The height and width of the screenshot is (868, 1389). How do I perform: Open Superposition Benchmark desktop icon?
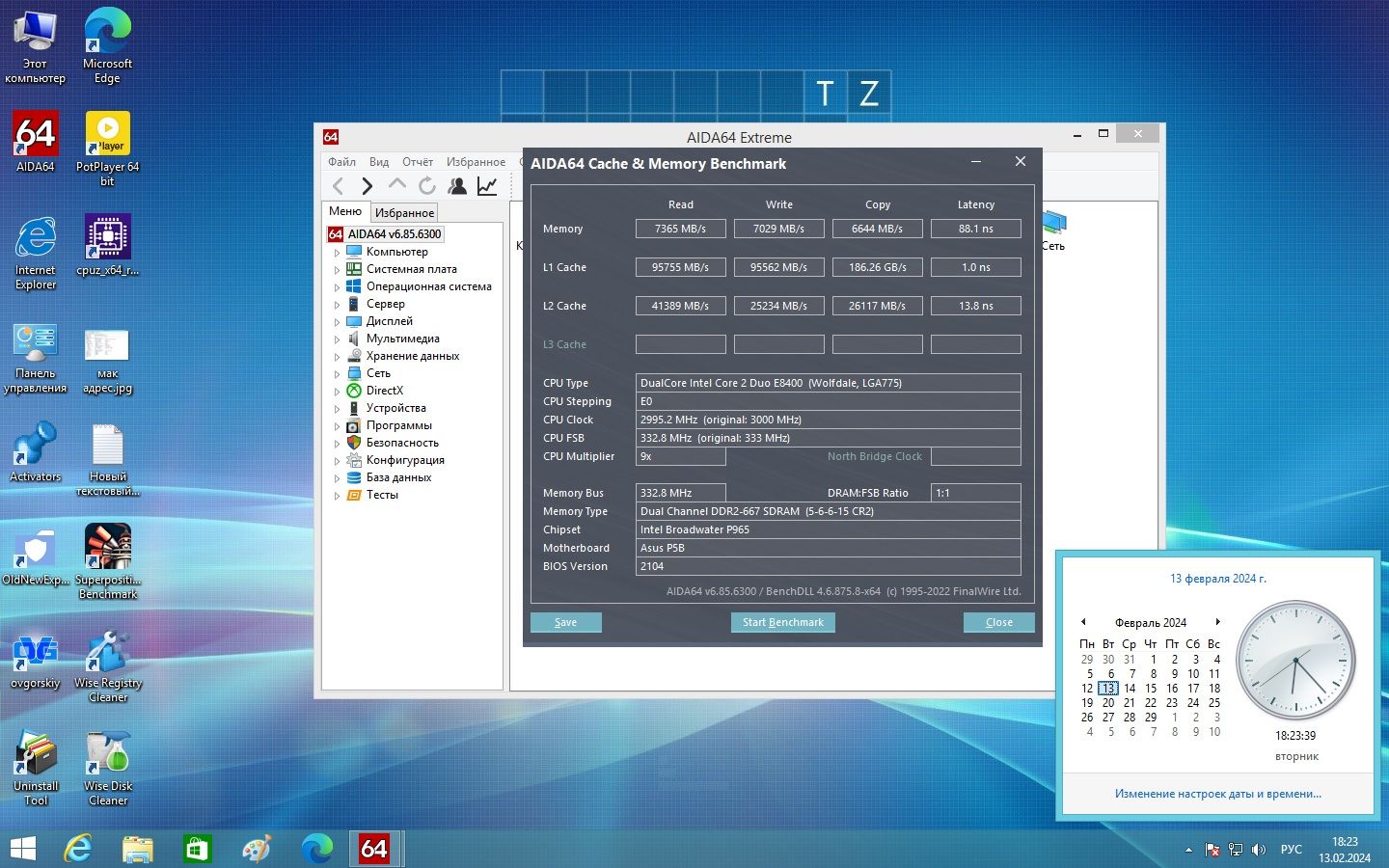pos(107,561)
